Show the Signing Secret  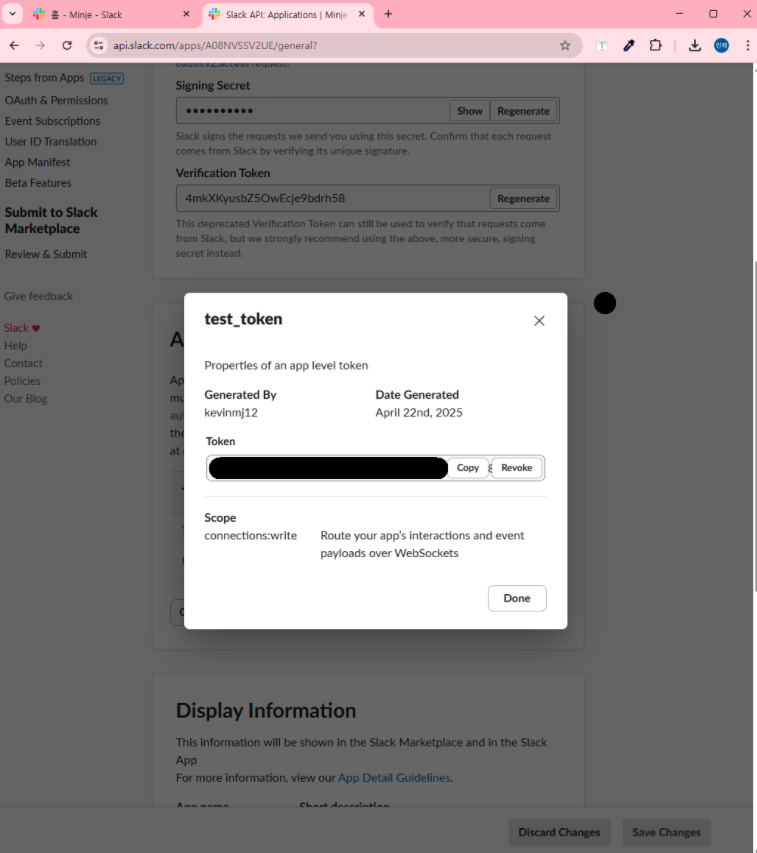[x=469, y=111]
